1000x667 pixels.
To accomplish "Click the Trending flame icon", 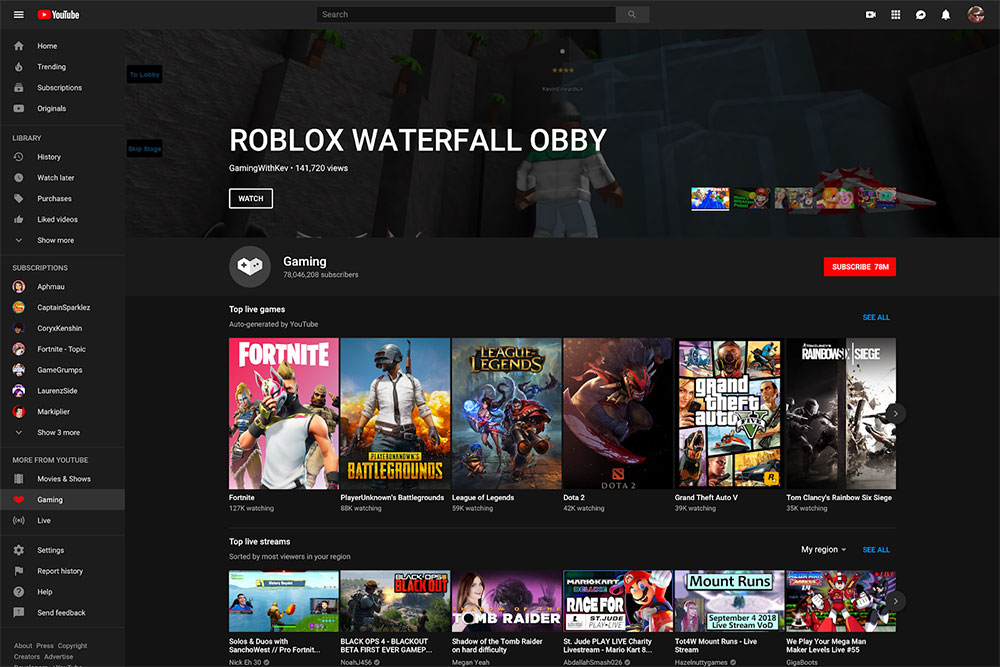I will click(18, 67).
